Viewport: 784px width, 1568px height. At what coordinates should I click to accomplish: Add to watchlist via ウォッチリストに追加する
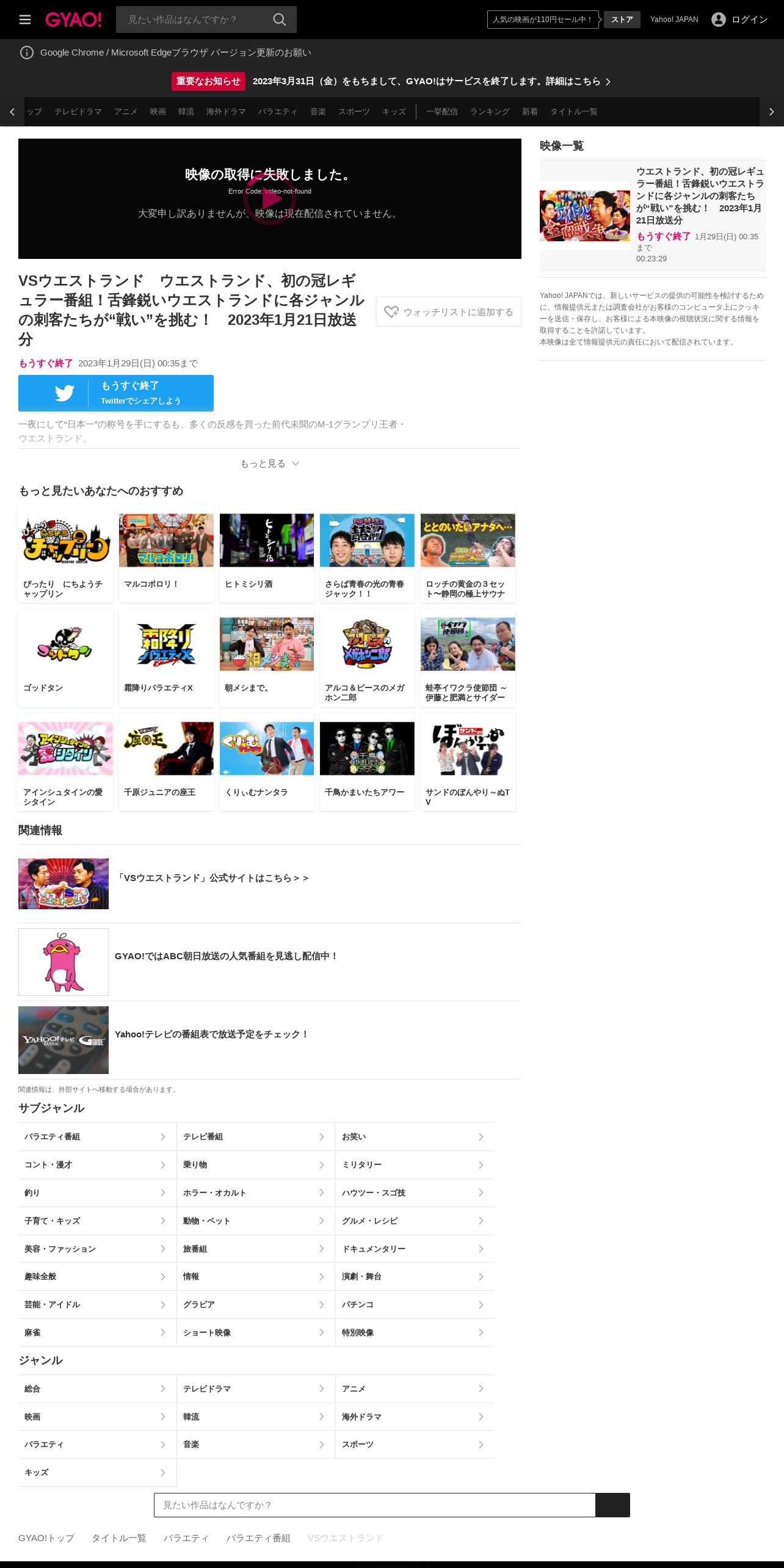tap(449, 311)
